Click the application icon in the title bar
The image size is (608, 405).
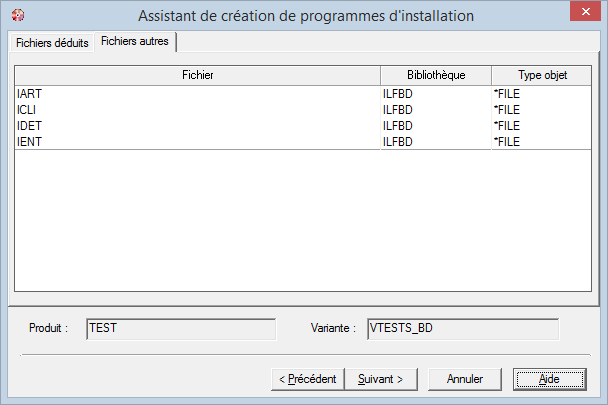point(16,16)
